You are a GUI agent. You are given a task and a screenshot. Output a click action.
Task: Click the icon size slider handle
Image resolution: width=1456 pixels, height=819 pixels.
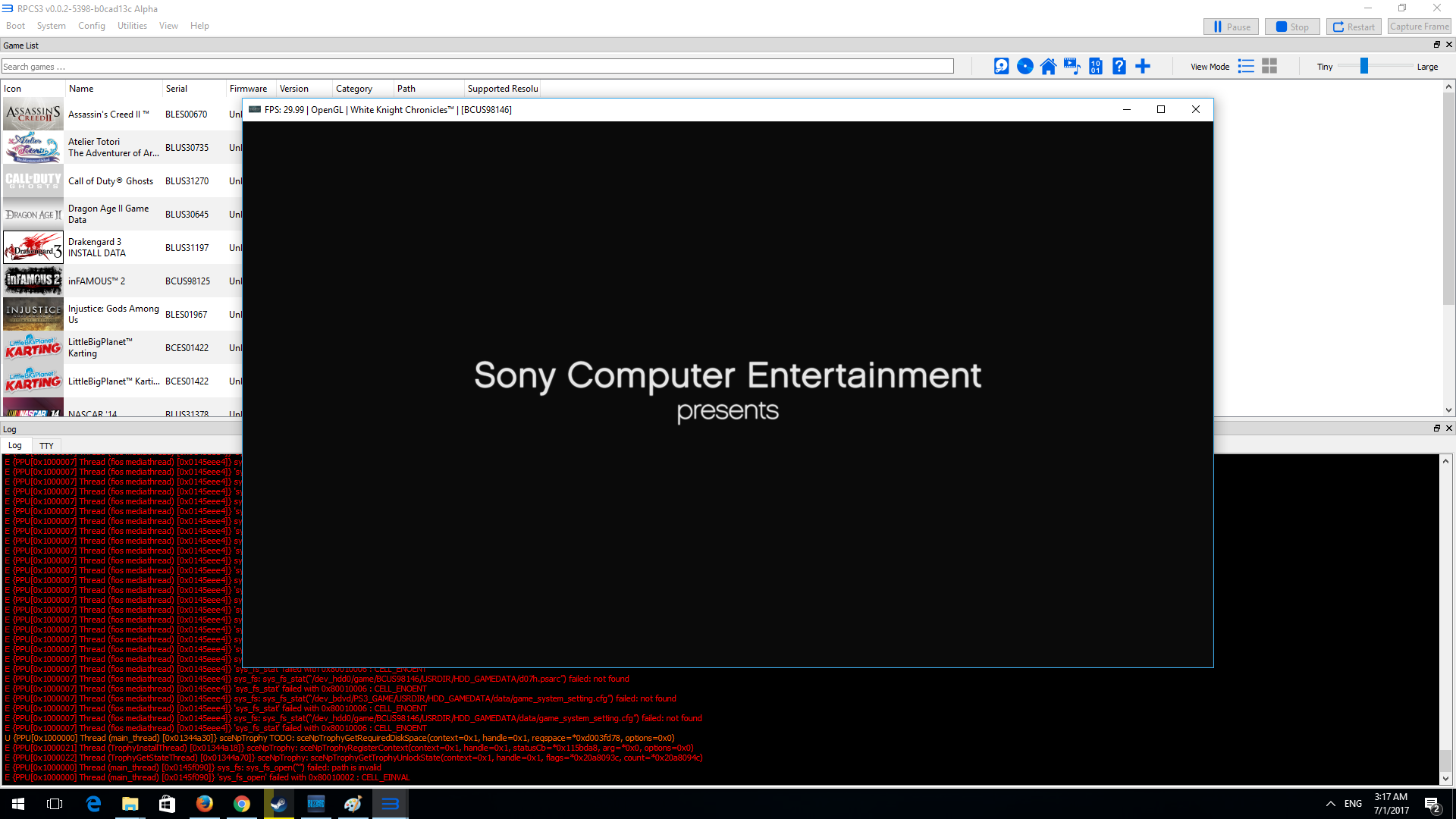tap(1363, 67)
